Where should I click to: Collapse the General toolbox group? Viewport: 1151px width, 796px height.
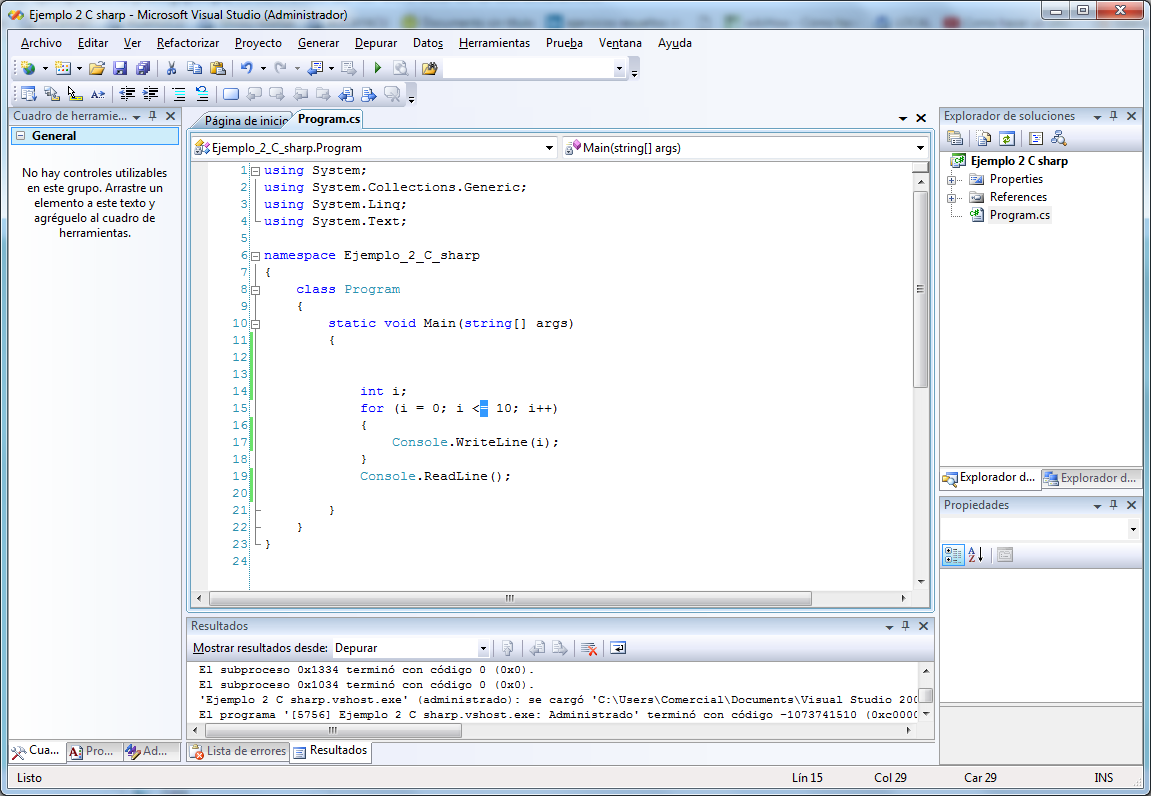click(x=21, y=136)
